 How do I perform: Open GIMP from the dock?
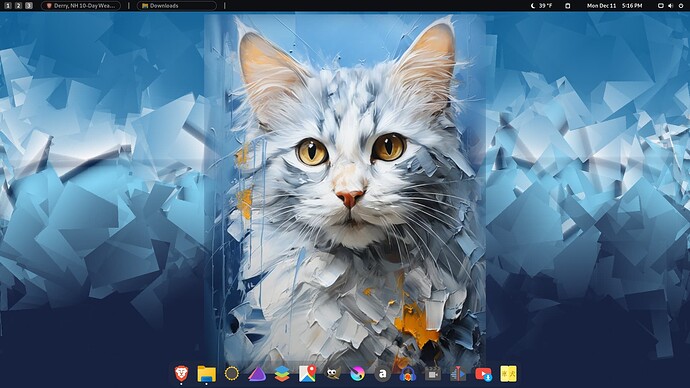(333, 373)
